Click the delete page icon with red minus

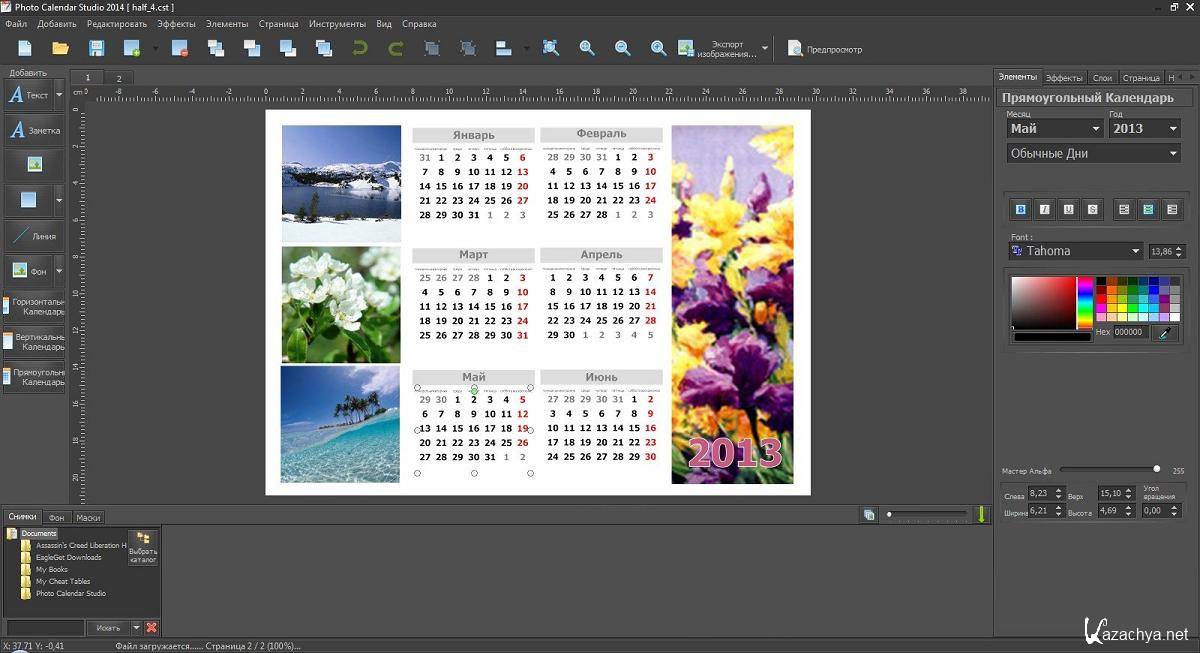[180, 48]
